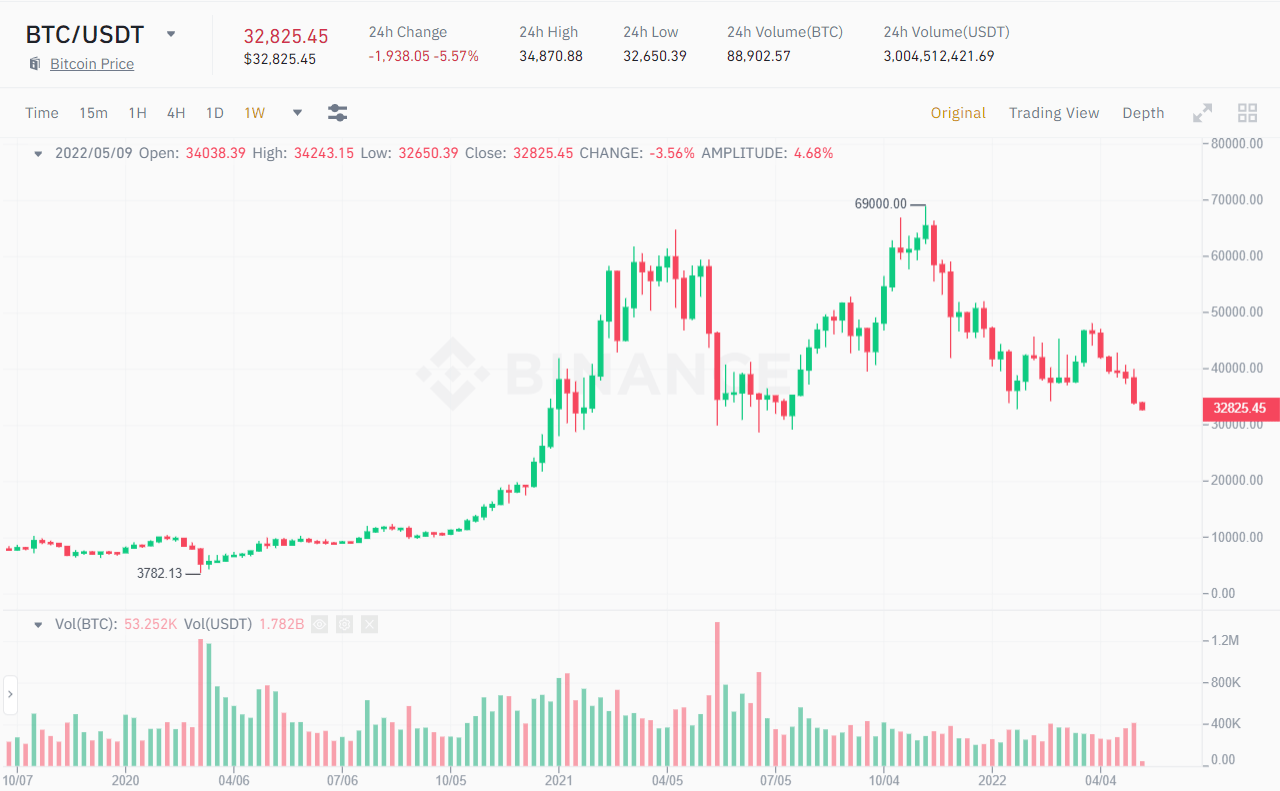Open the multi-chart grid layout icon
Image resolution: width=1280 pixels, height=791 pixels.
(1247, 113)
